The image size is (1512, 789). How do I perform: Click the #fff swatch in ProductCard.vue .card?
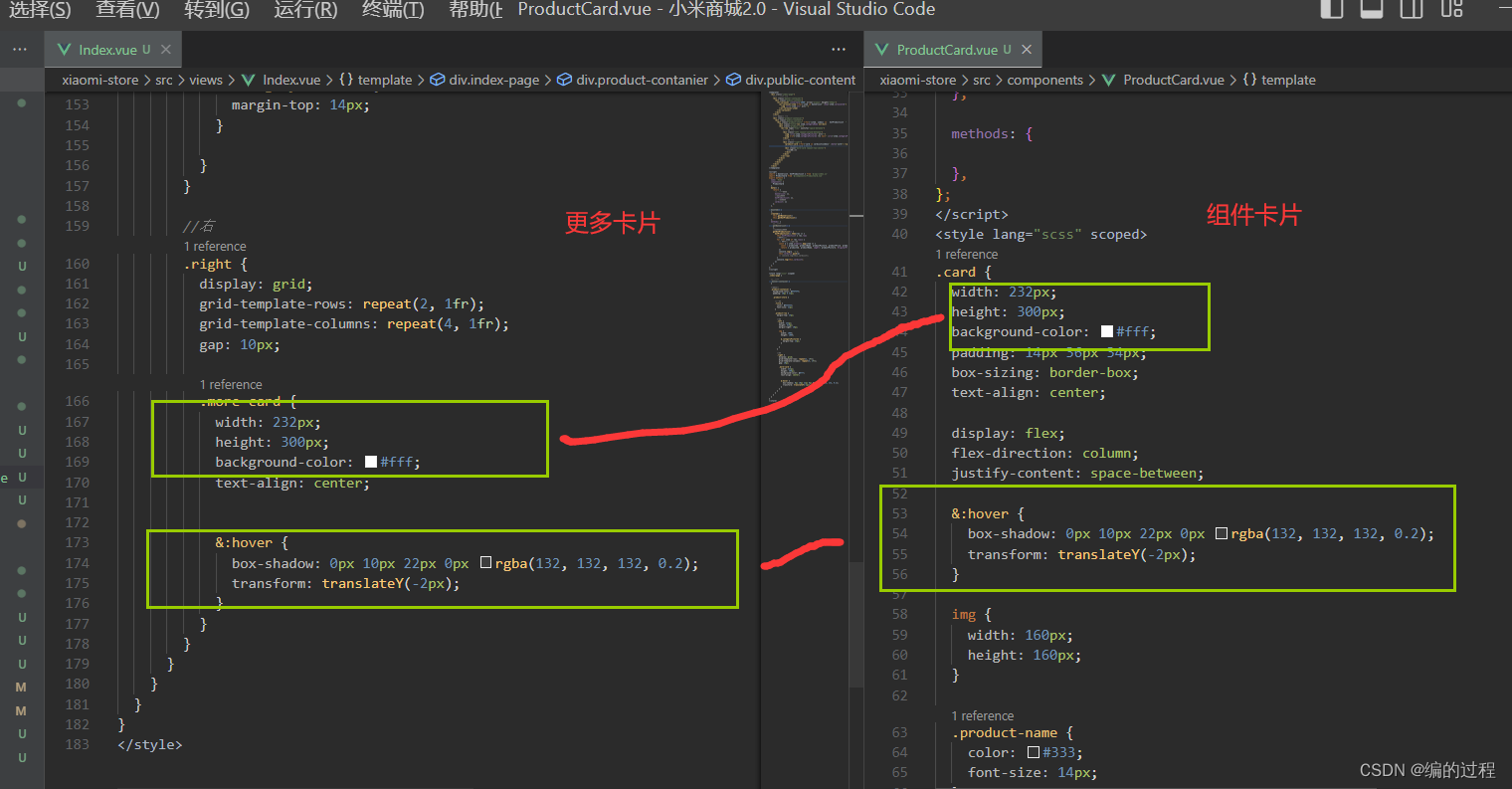1106,331
